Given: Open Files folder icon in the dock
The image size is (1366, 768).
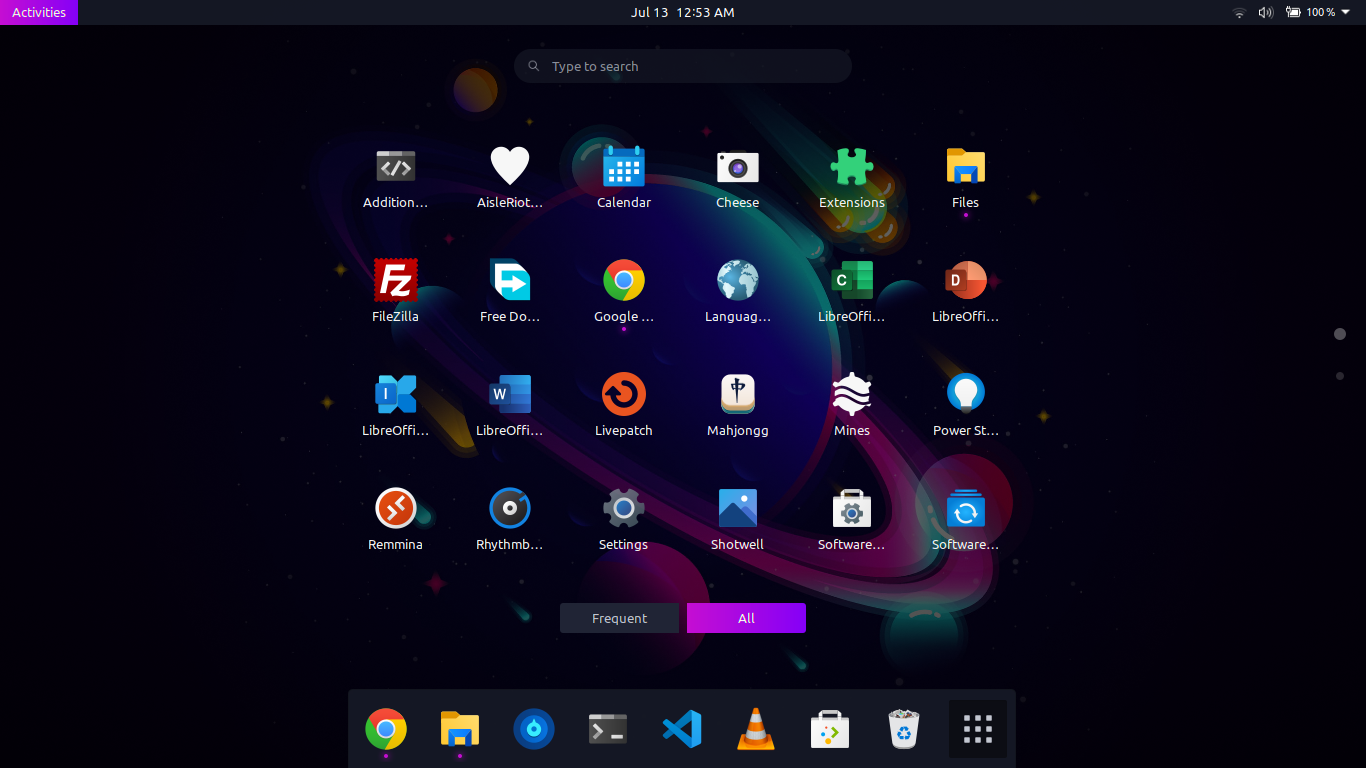Looking at the screenshot, I should (460, 729).
